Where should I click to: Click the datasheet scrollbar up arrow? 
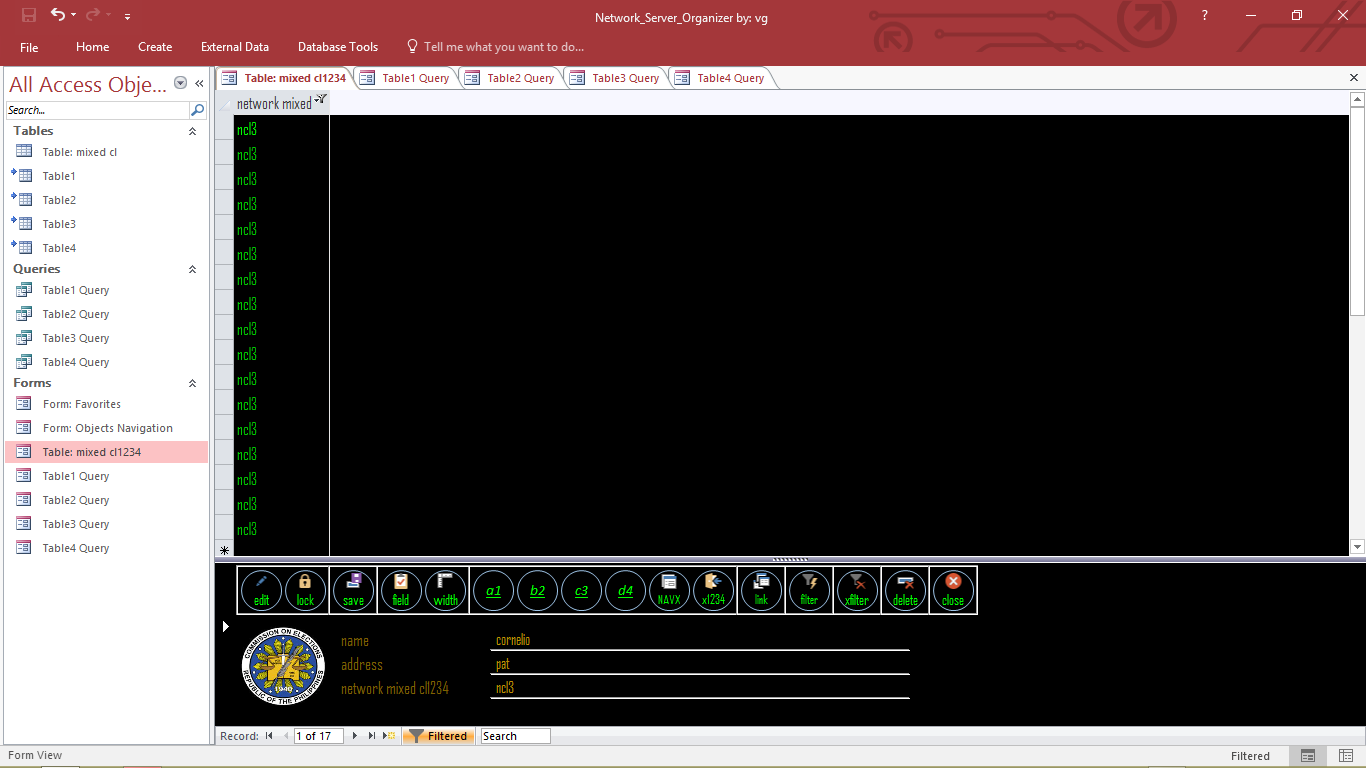click(1357, 99)
